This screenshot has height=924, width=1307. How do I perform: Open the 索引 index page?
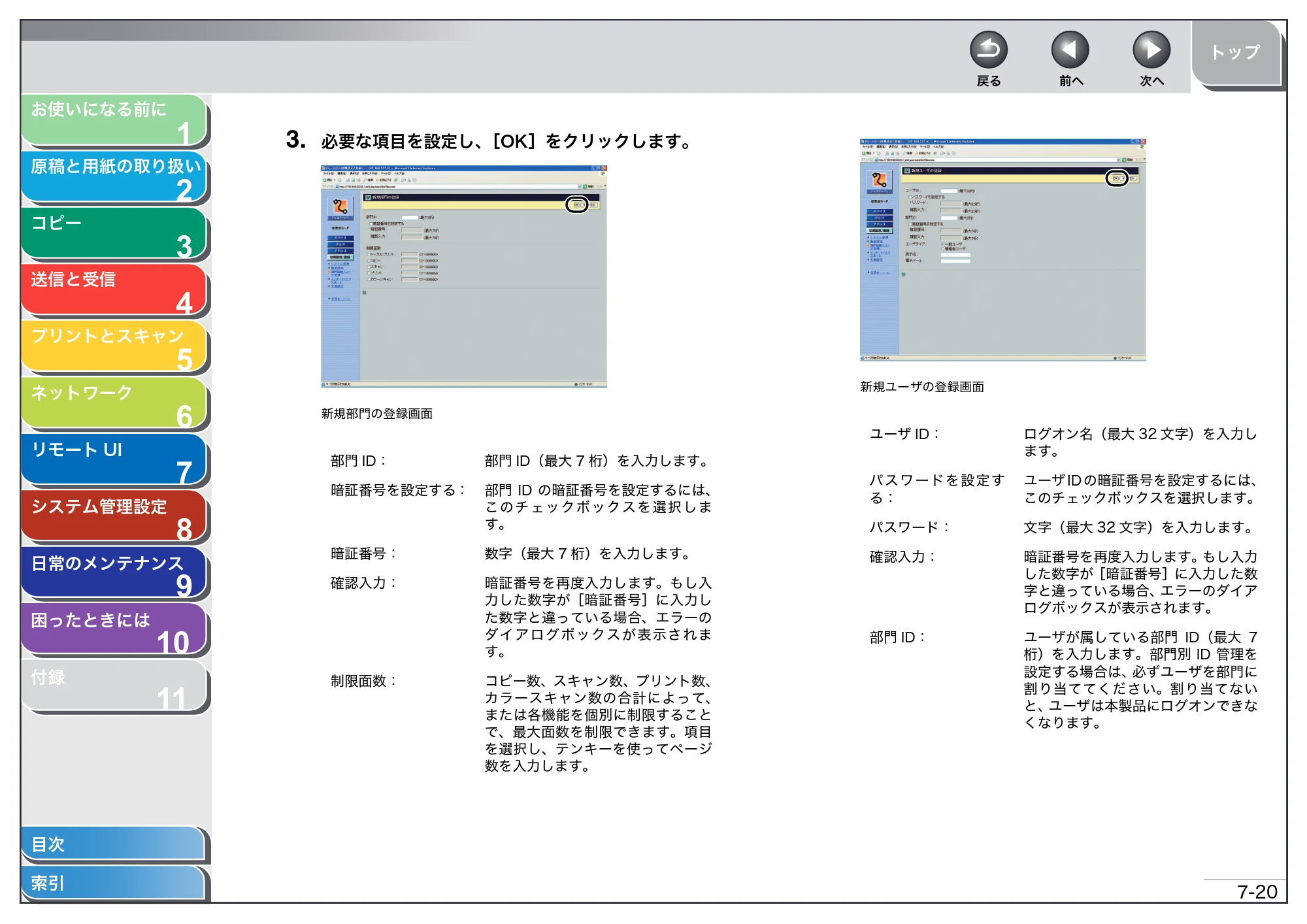[x=114, y=883]
